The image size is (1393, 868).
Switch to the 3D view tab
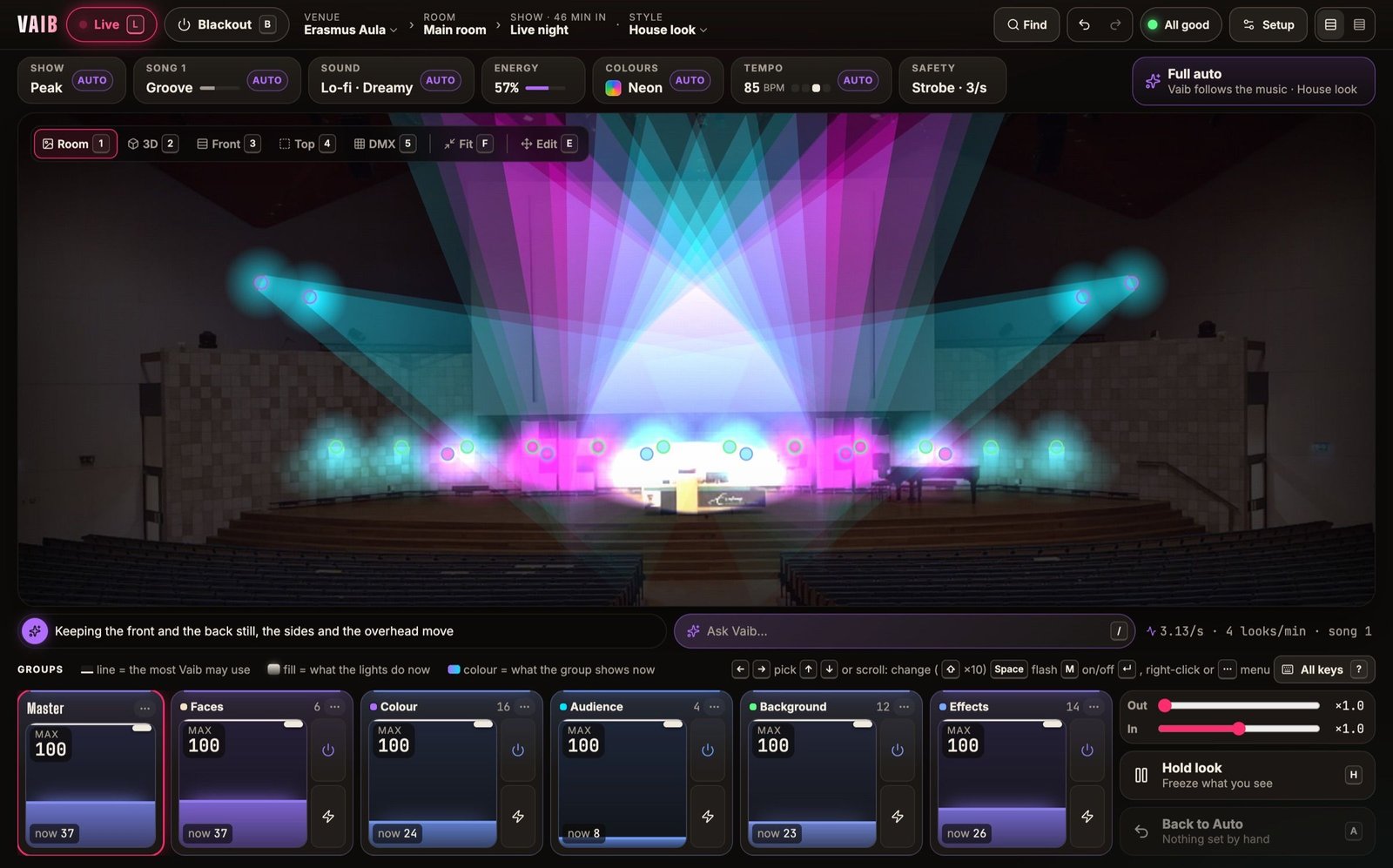click(x=152, y=144)
